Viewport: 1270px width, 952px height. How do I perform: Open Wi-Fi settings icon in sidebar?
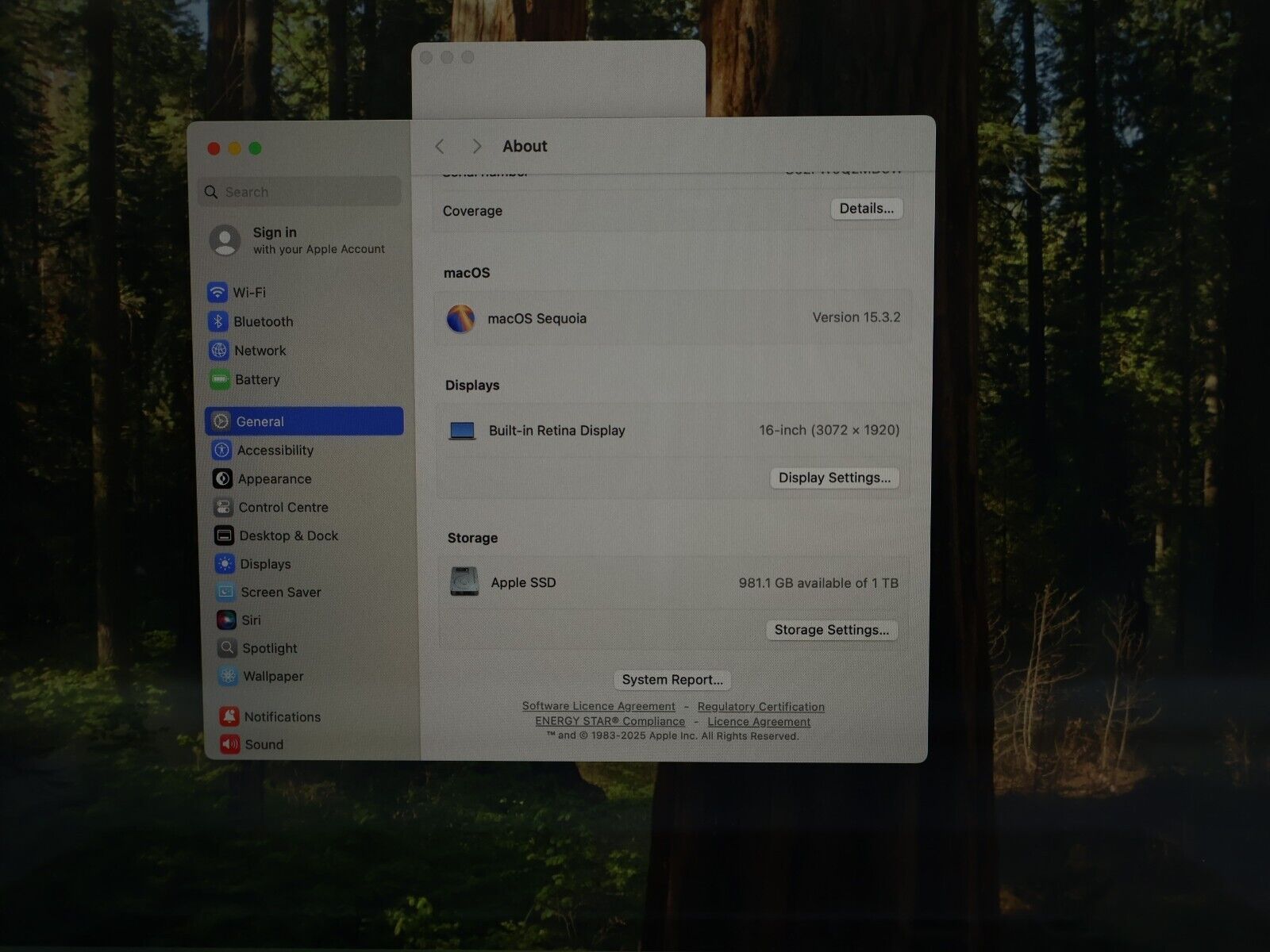(x=217, y=292)
